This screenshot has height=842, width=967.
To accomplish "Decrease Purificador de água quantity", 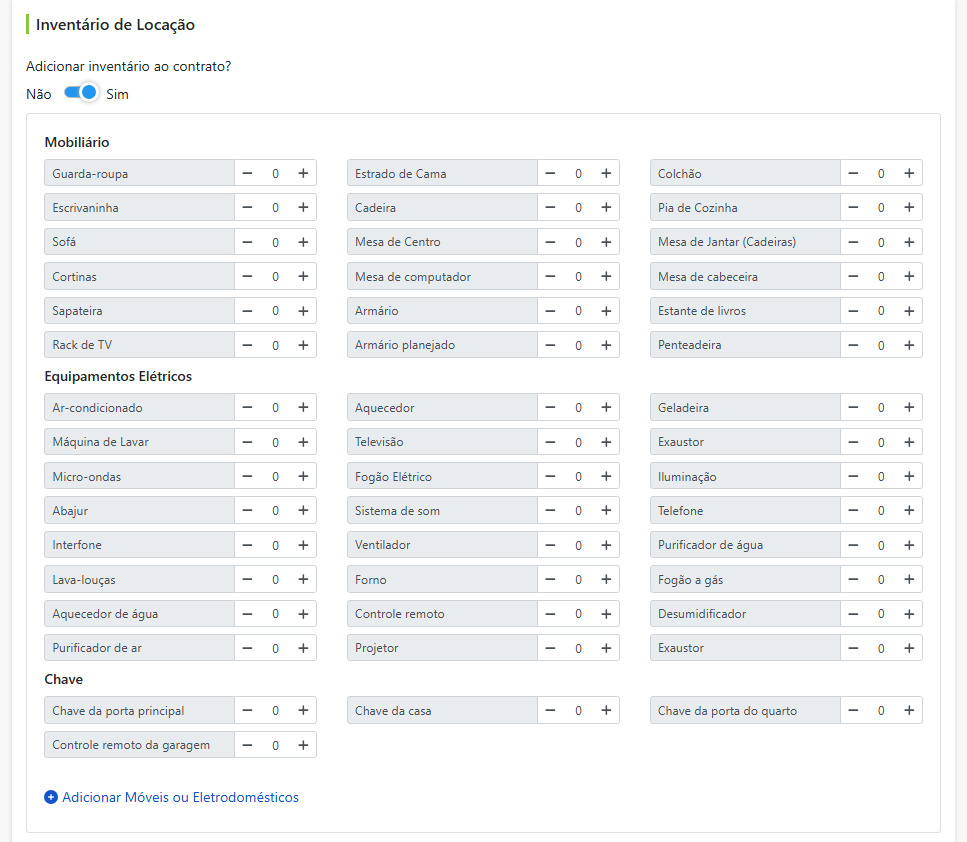I will point(853,545).
